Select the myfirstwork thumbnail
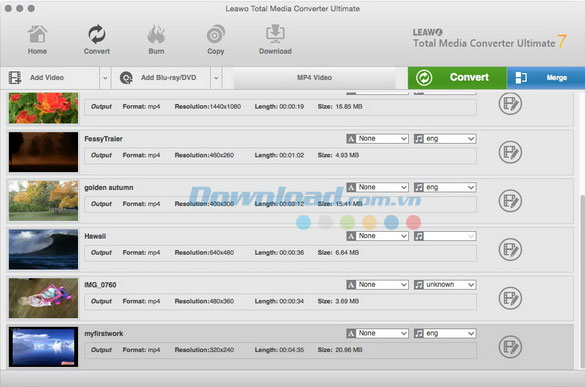This screenshot has width=585, height=387. (x=44, y=347)
